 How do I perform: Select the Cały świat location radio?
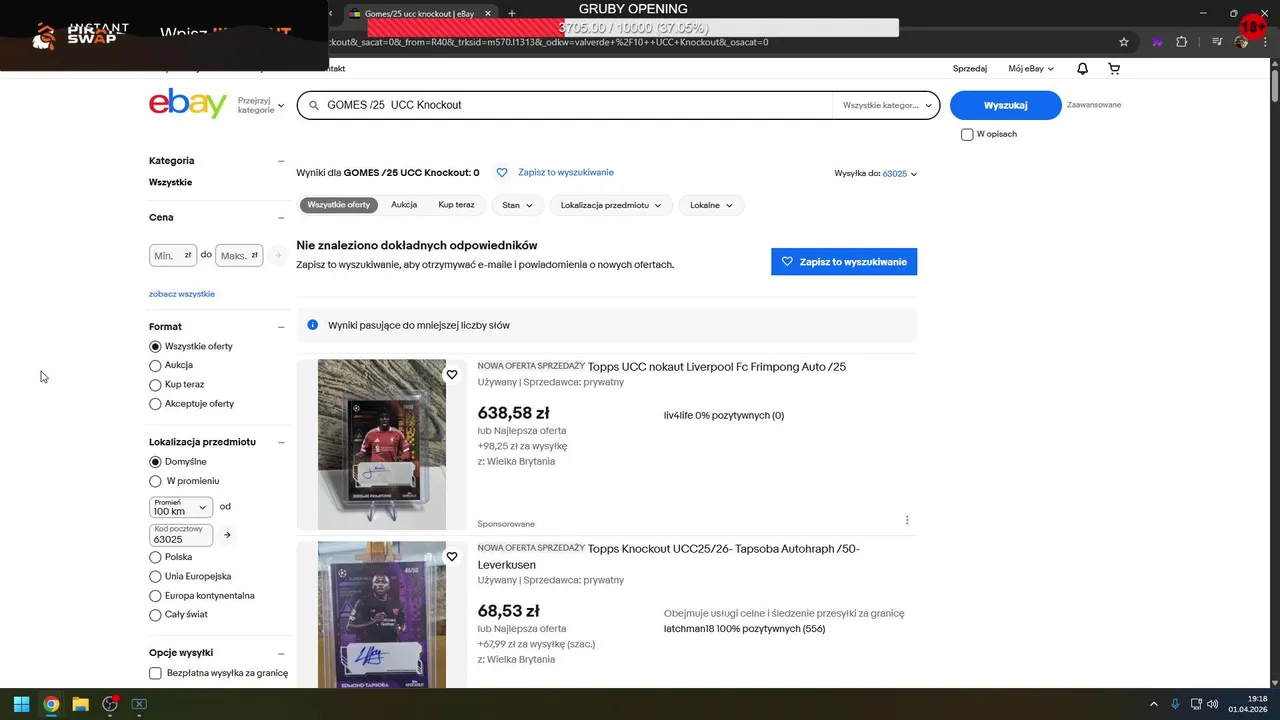tap(155, 615)
